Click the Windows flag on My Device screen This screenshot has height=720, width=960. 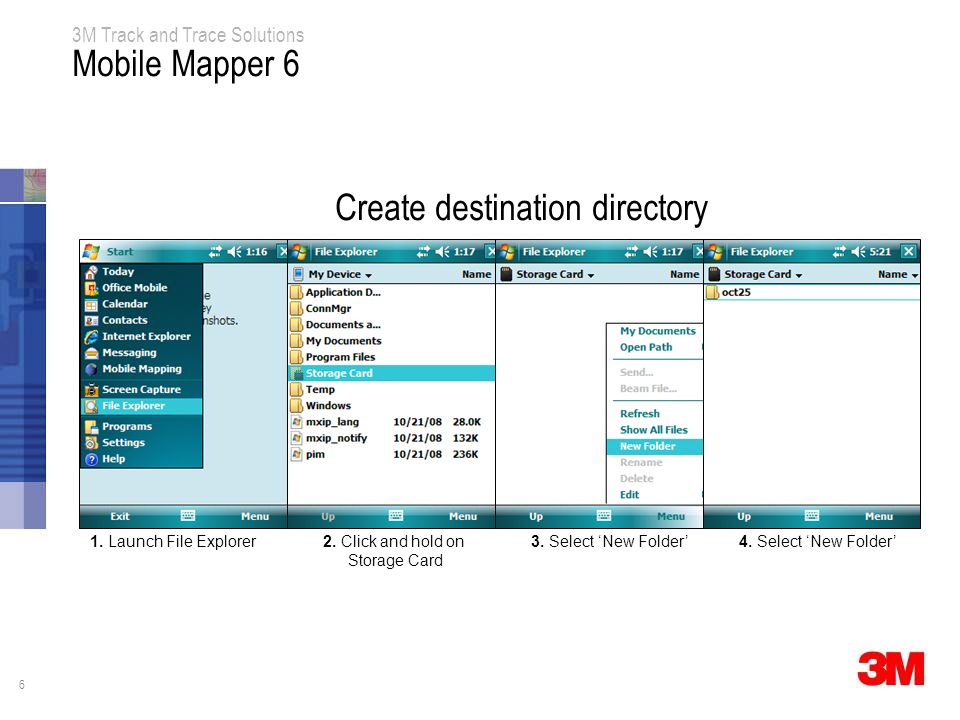click(x=299, y=252)
